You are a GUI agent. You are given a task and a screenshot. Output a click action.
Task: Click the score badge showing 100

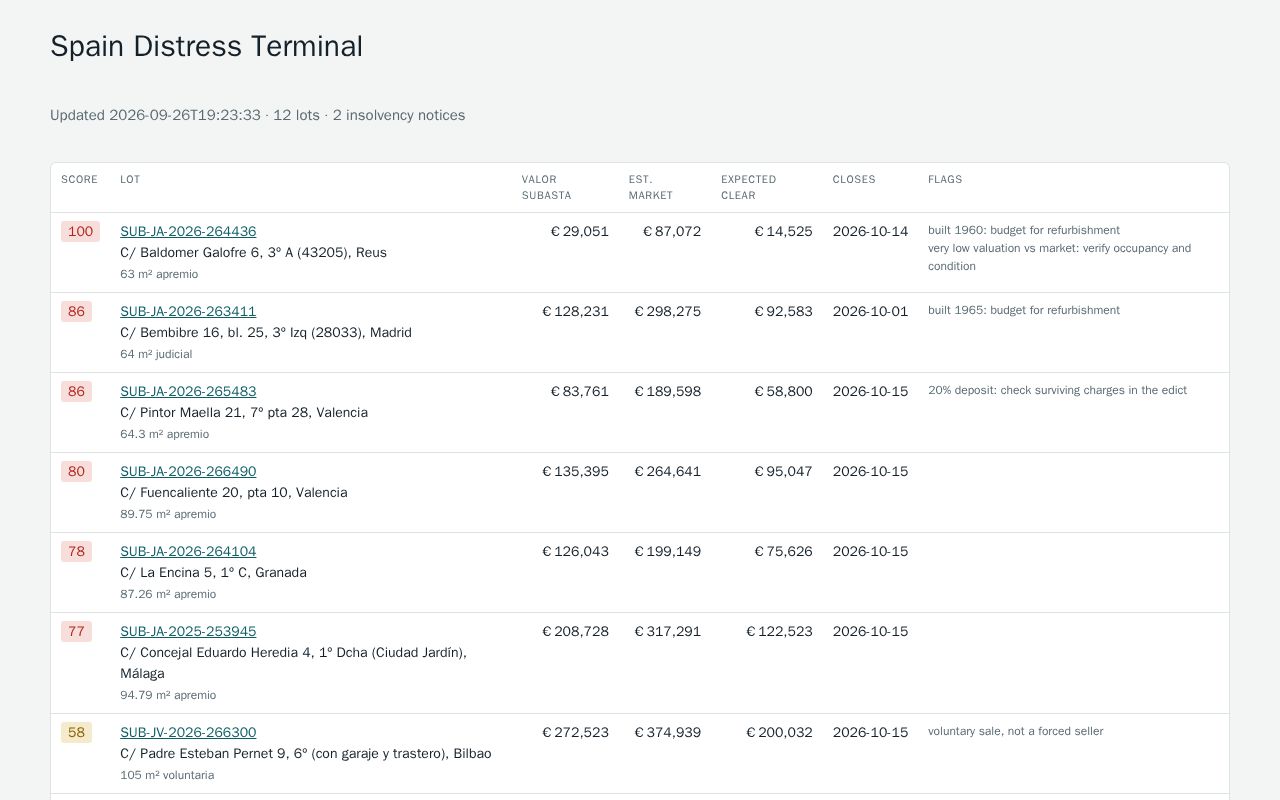[80, 232]
